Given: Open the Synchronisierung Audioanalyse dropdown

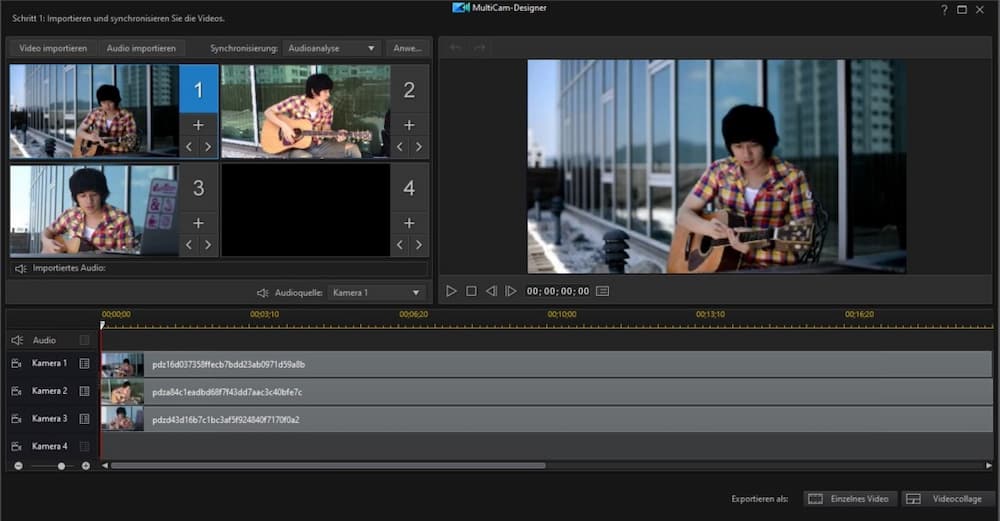Looking at the screenshot, I should click(332, 48).
